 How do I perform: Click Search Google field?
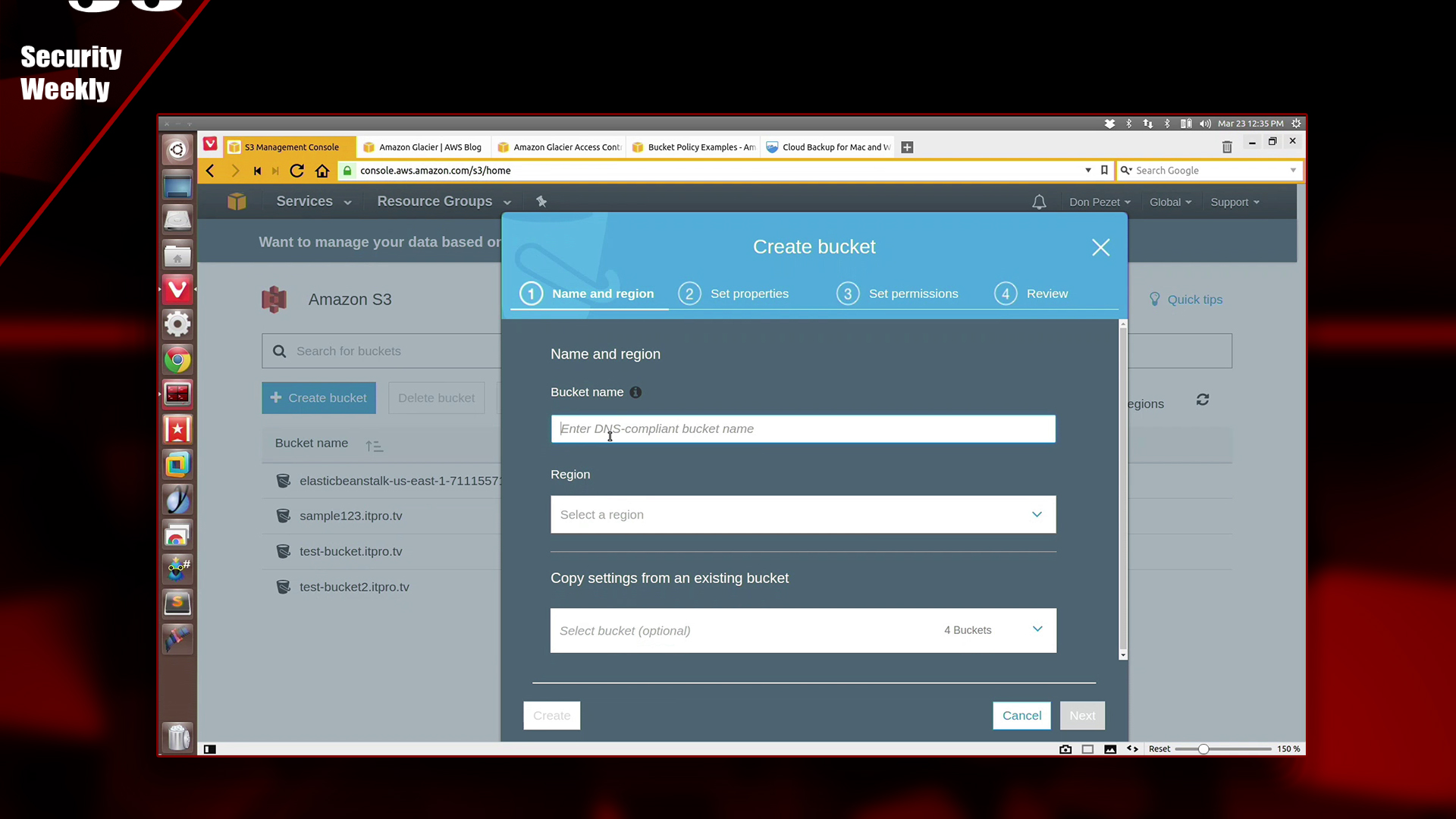pos(1209,171)
